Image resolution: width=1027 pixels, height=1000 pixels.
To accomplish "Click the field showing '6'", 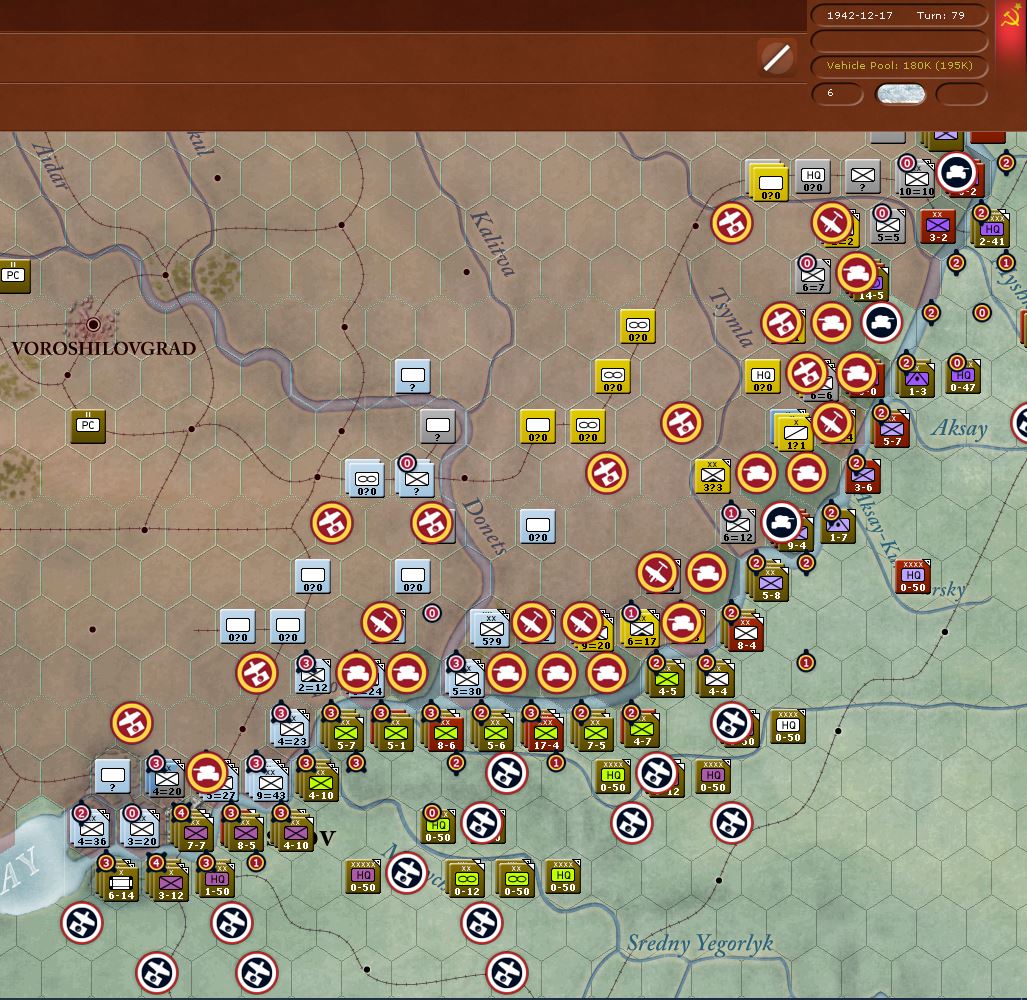I will (x=836, y=94).
